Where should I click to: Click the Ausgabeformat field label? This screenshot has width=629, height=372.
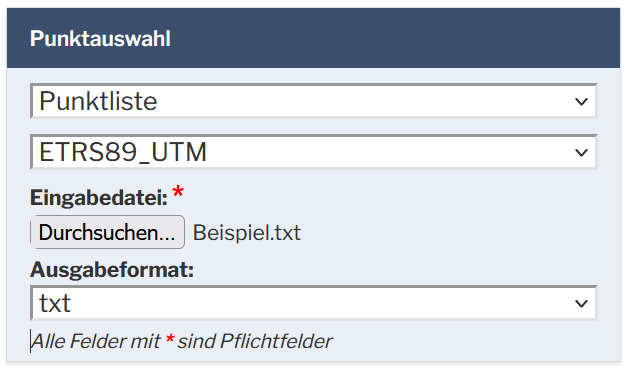(112, 270)
